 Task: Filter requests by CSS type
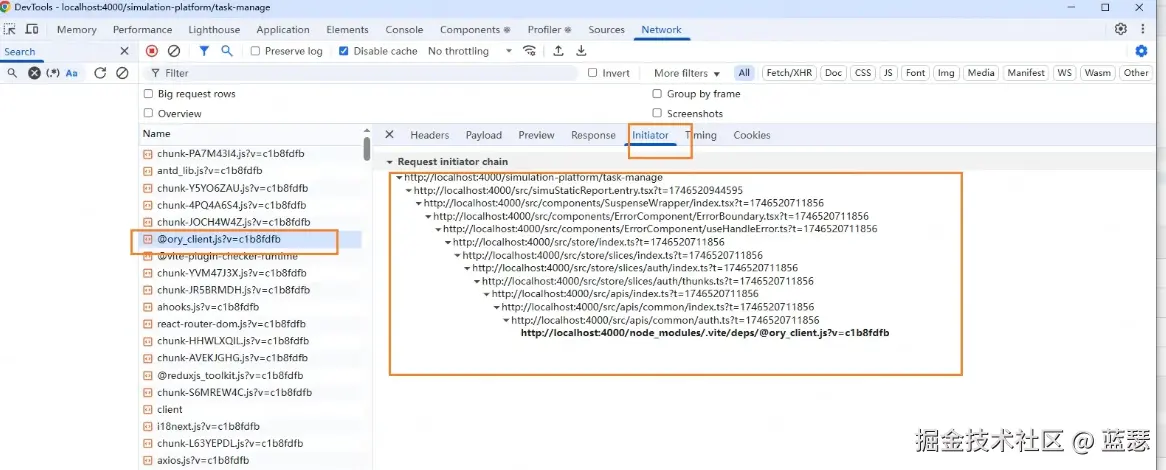(x=863, y=73)
